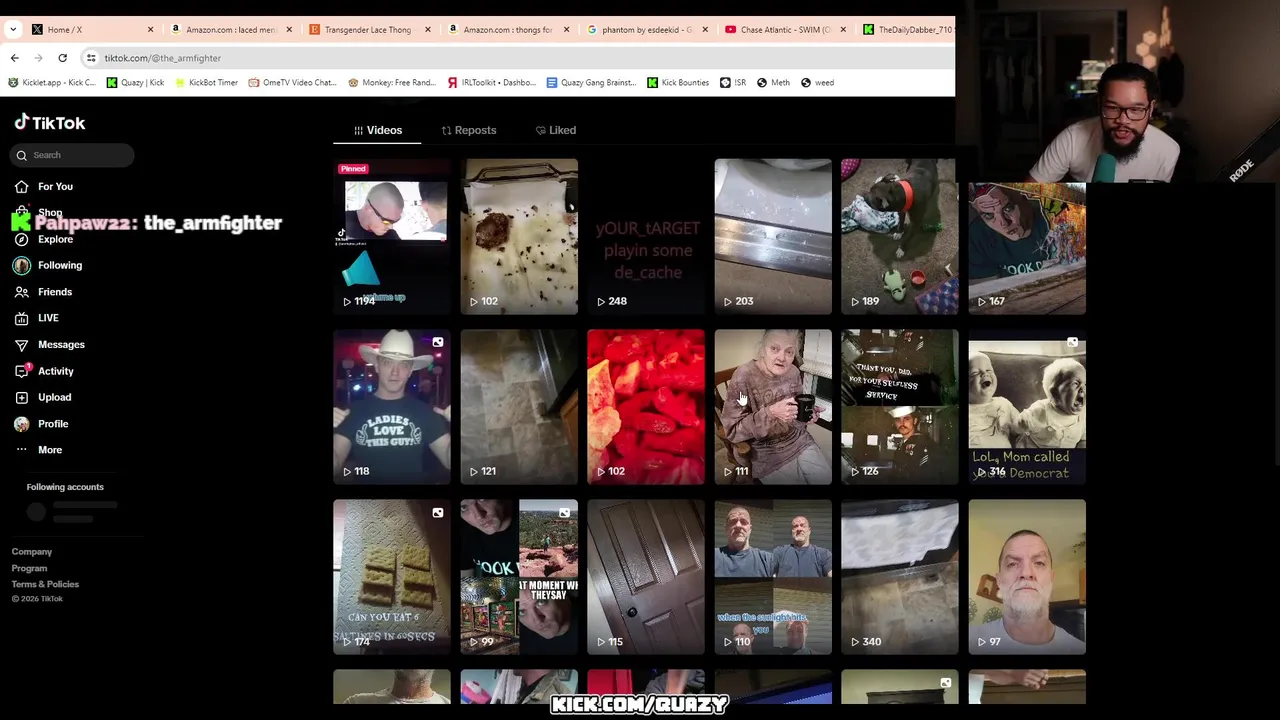Switch to TheDailyDabber_710 tab
Image resolution: width=1280 pixels, height=720 pixels.
pos(908,29)
